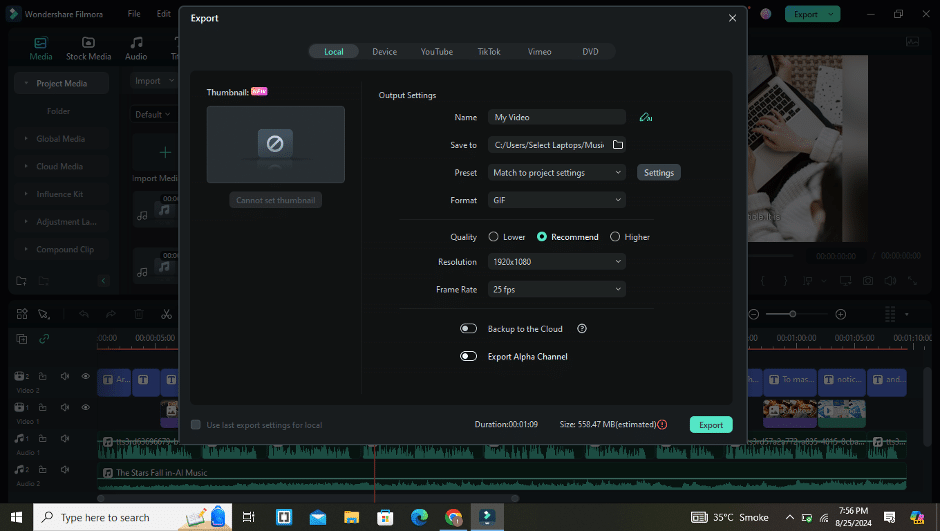Collapse the media sidebar with green arrow
Image resolution: width=941 pixels, height=531 pixels.
(x=103, y=281)
